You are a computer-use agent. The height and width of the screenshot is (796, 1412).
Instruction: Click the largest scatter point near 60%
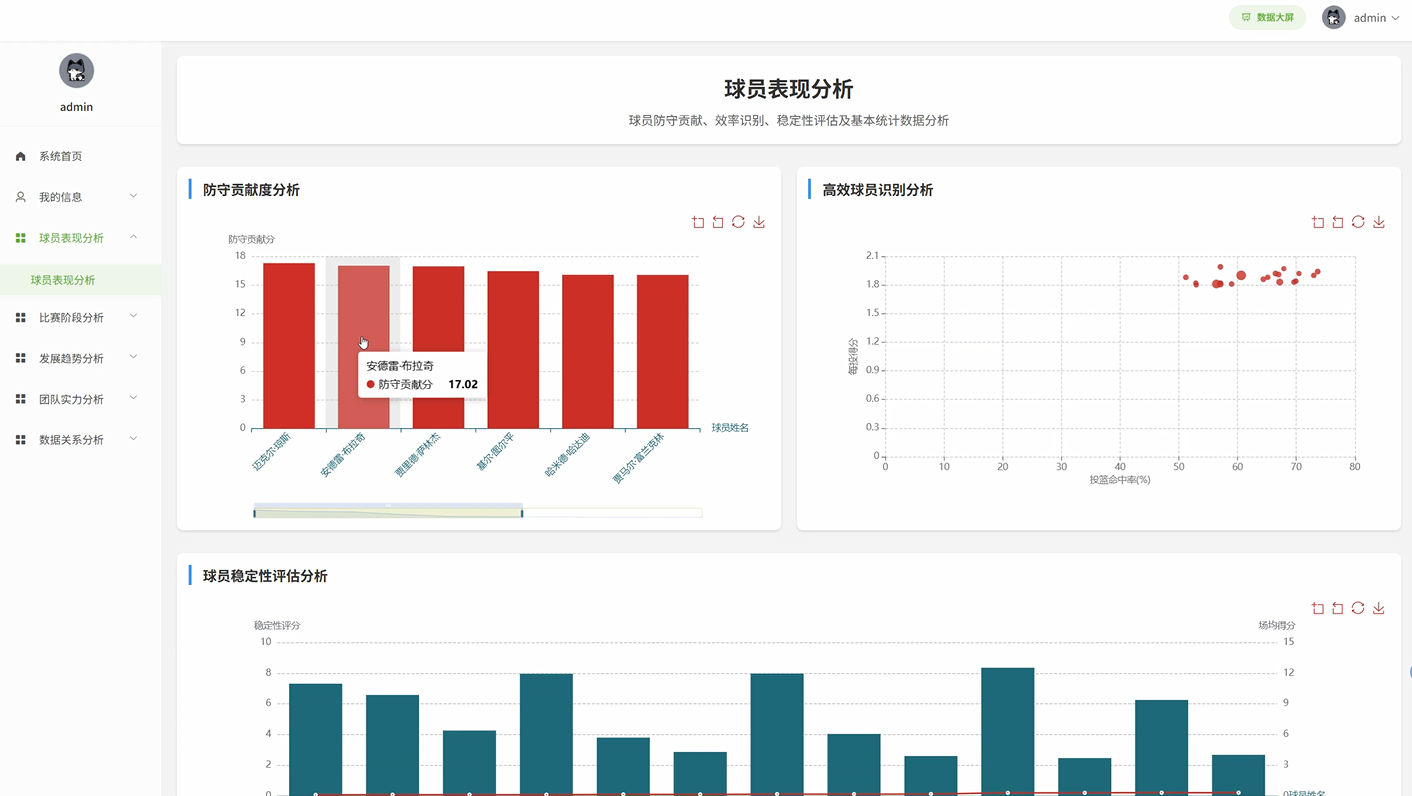pyautogui.click(x=1241, y=275)
